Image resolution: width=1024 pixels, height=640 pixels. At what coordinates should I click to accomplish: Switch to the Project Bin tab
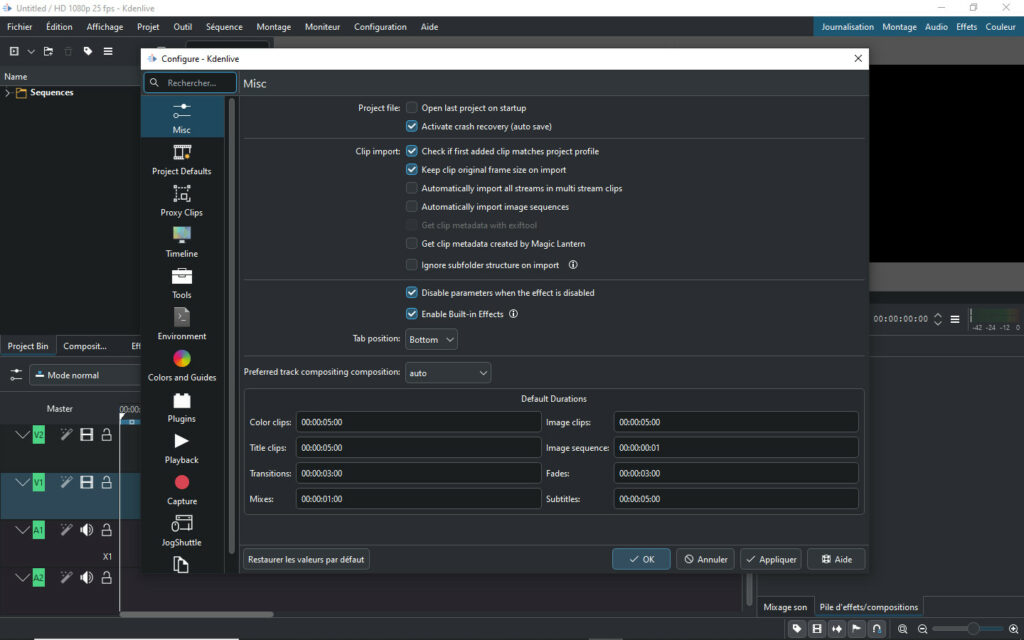point(28,346)
